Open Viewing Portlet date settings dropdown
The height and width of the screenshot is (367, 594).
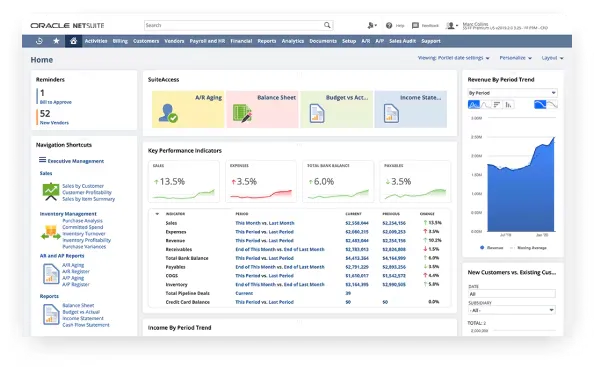click(454, 58)
